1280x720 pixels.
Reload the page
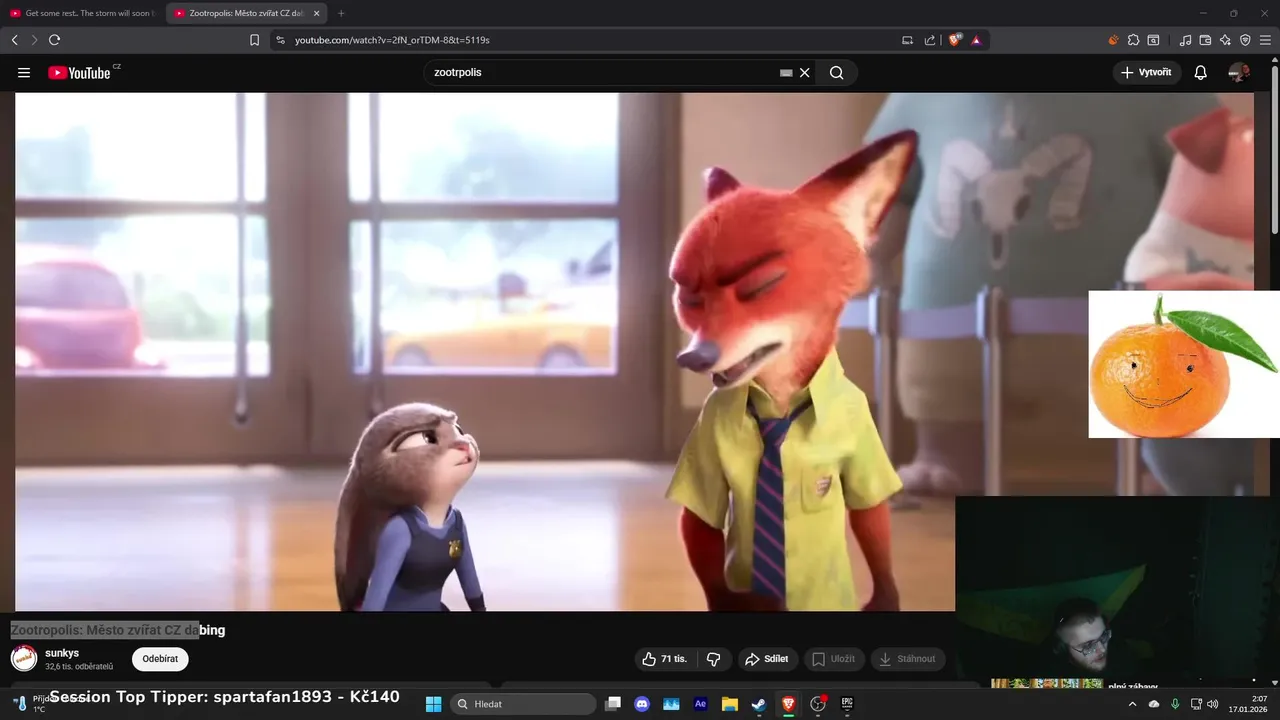click(x=55, y=40)
